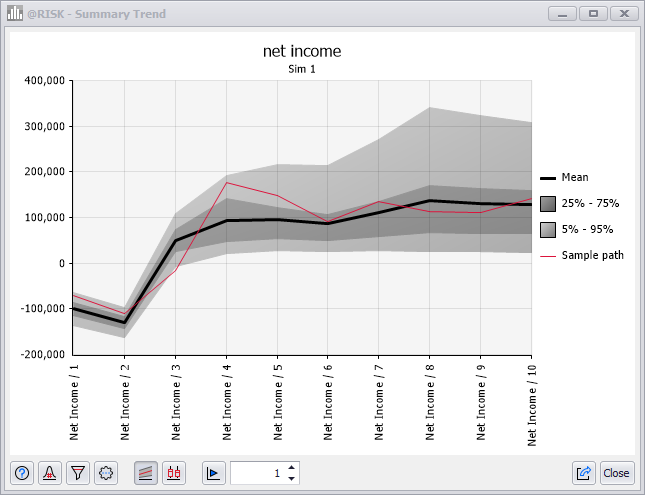
Task: Open the graph settings gear icon
Action: click(106, 473)
